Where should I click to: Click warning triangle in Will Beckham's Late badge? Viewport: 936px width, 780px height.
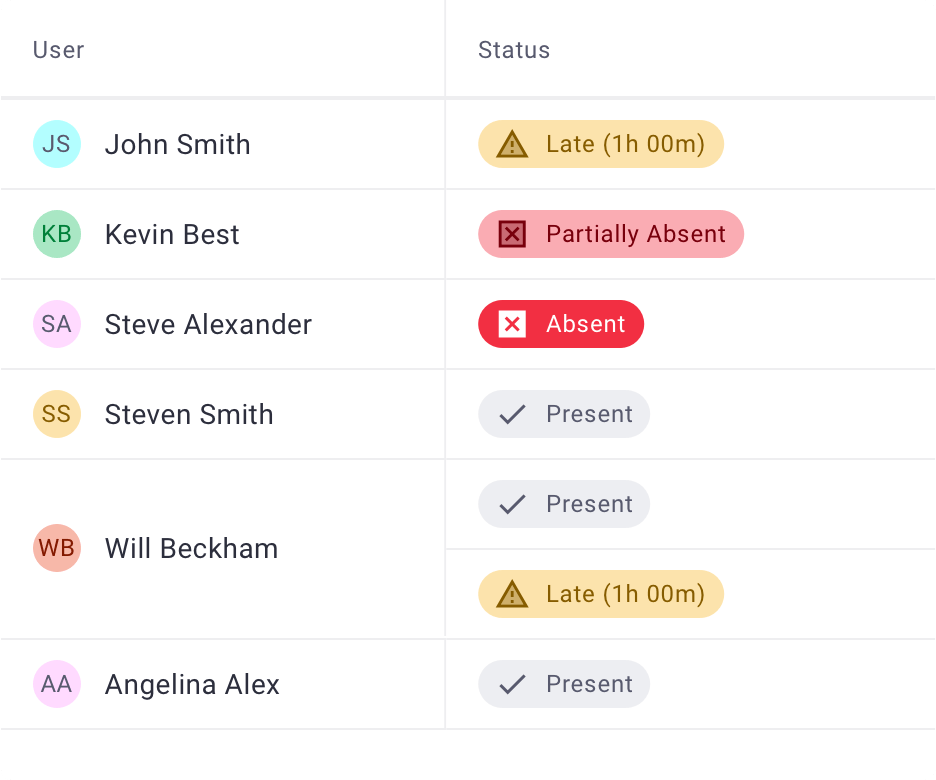click(x=512, y=594)
